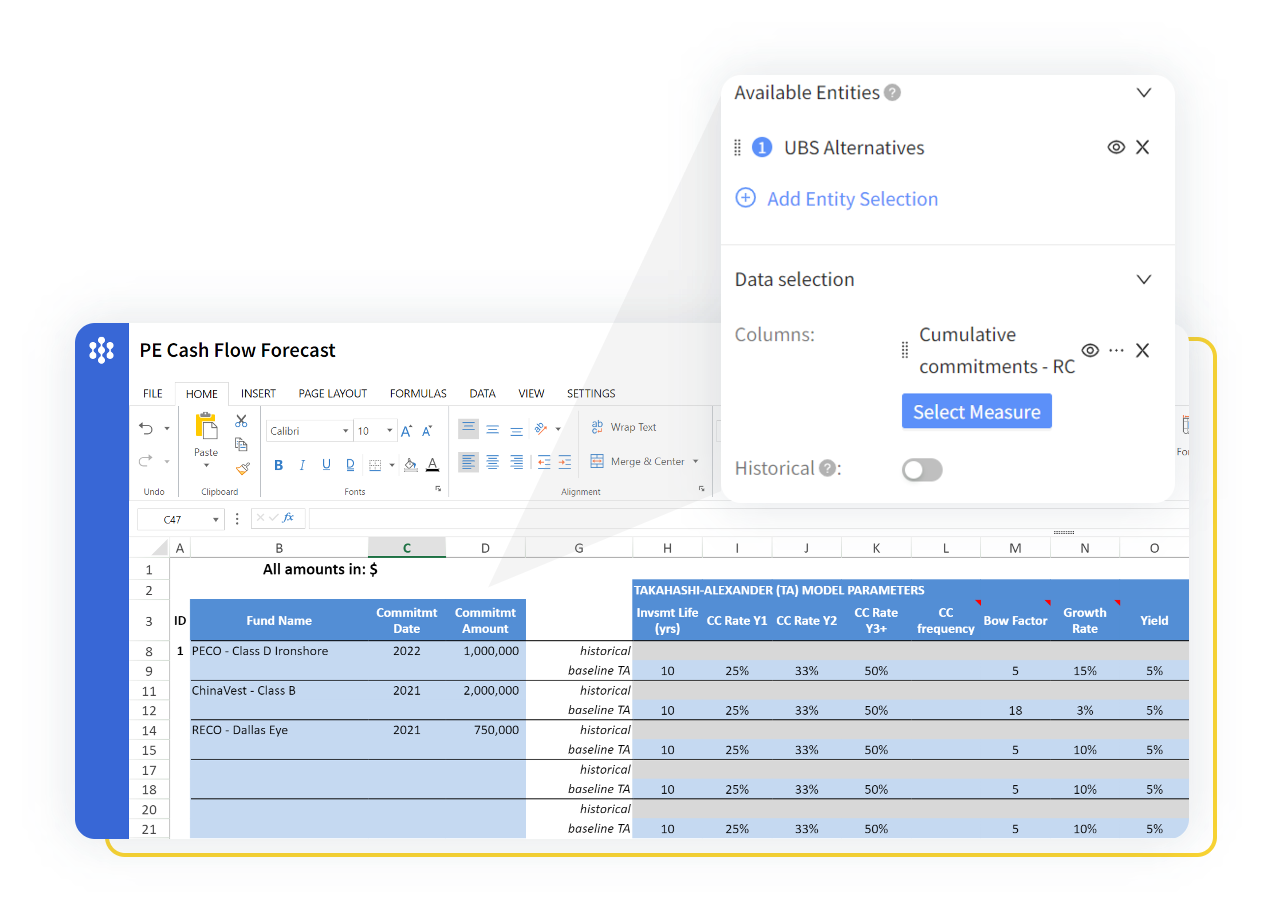Open the SETTINGS tab
Image resolution: width=1264 pixels, height=914 pixels.
click(x=590, y=393)
